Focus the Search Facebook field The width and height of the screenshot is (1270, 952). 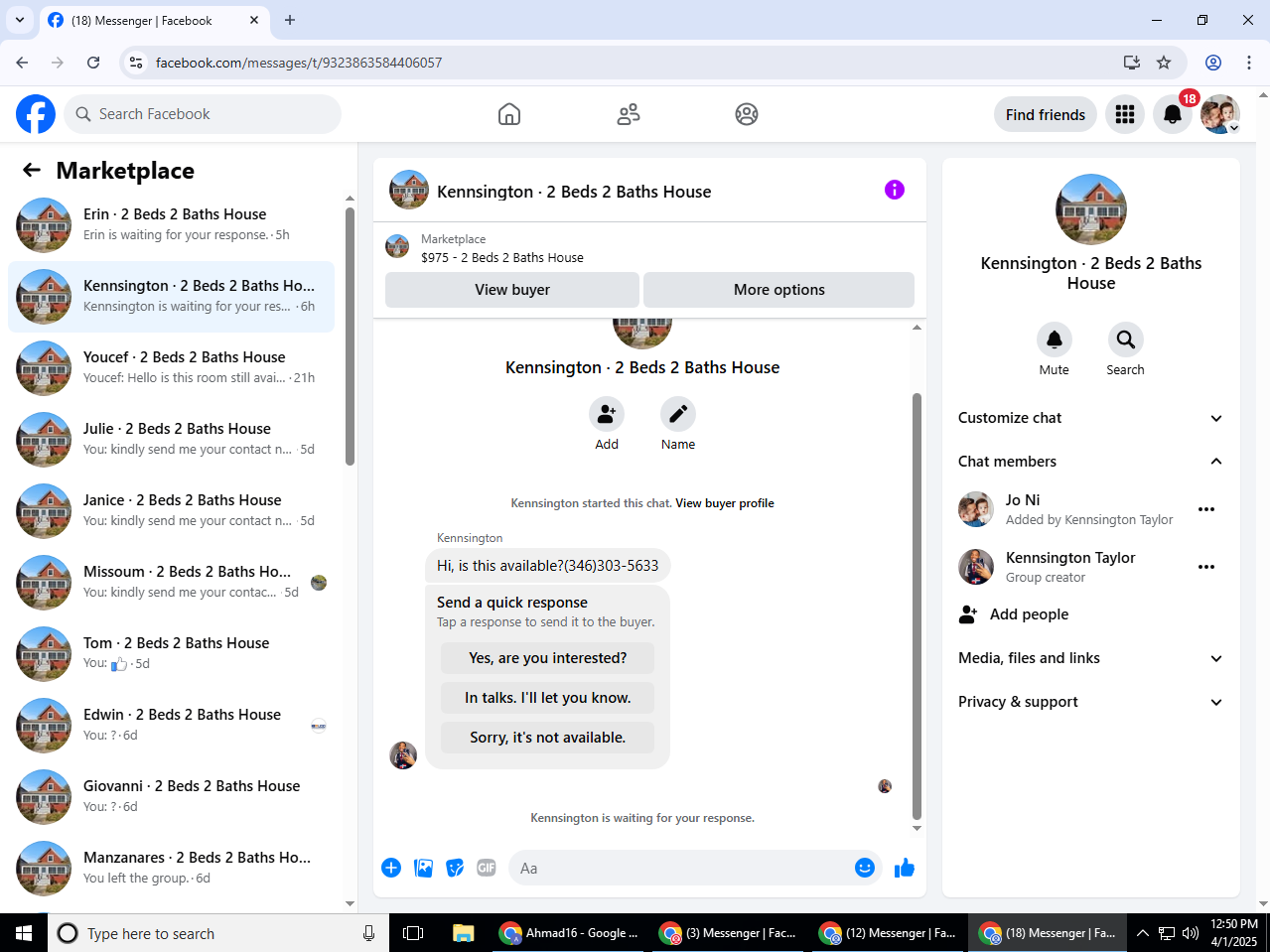(x=203, y=114)
